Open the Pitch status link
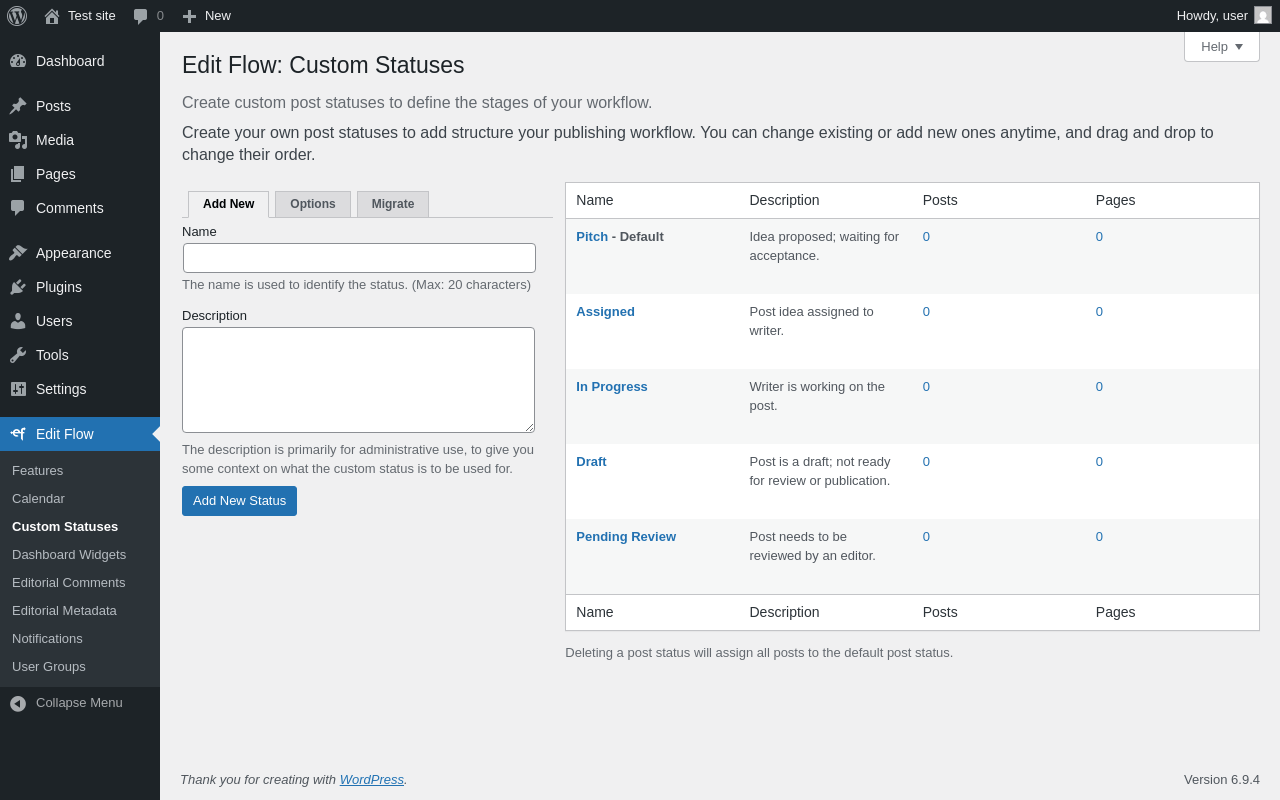1280x800 pixels. (592, 236)
